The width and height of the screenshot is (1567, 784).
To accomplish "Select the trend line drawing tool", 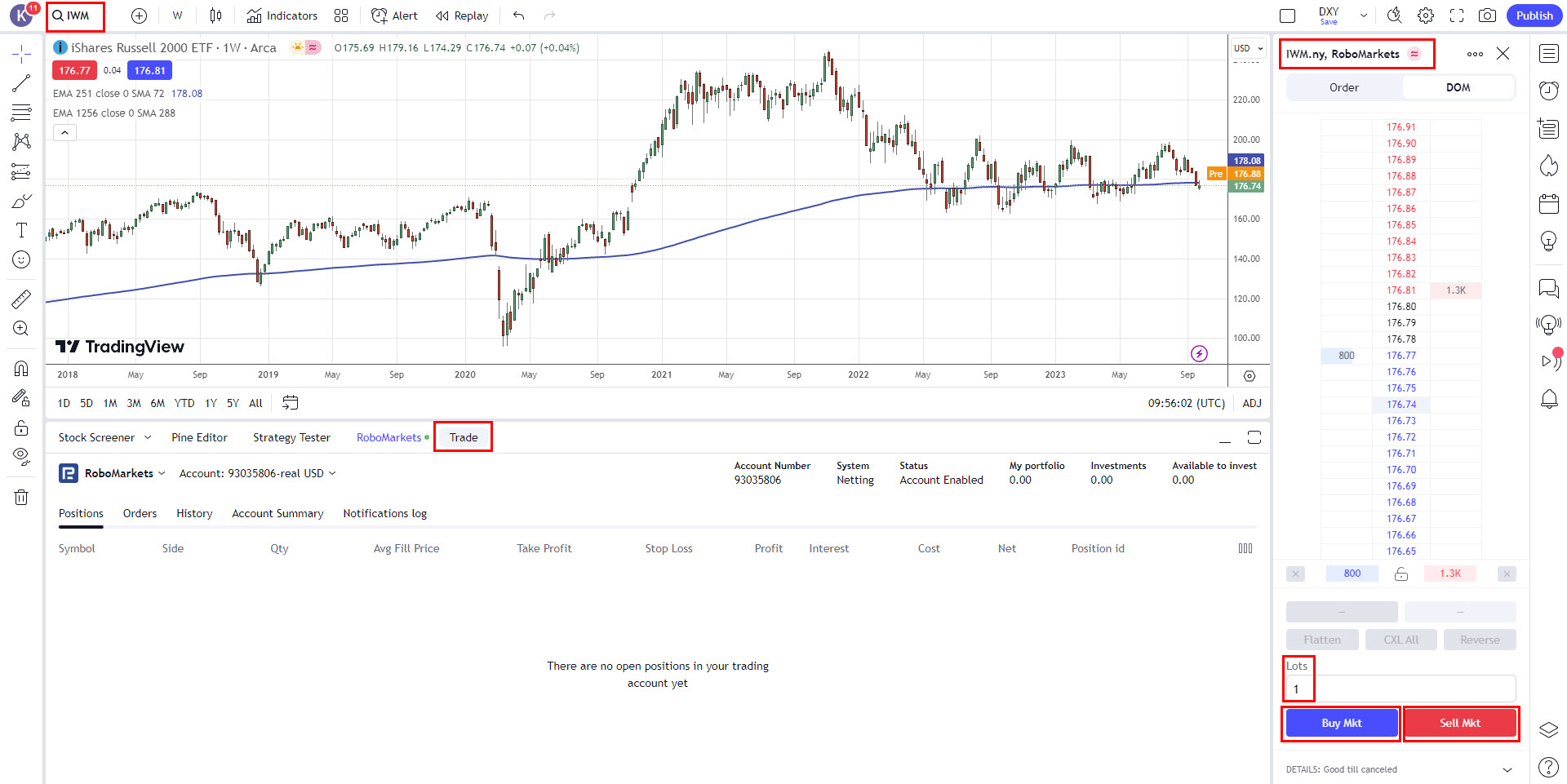I will click(x=21, y=83).
